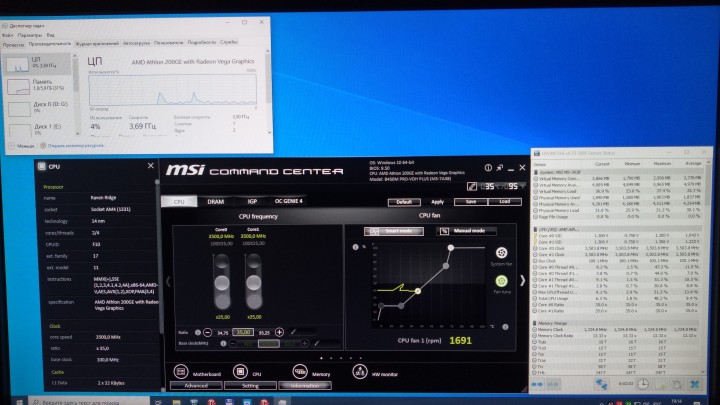Screen dimensions: 720x405
Task: Switch to the DRAM tab in Command Center
Action: pos(215,201)
